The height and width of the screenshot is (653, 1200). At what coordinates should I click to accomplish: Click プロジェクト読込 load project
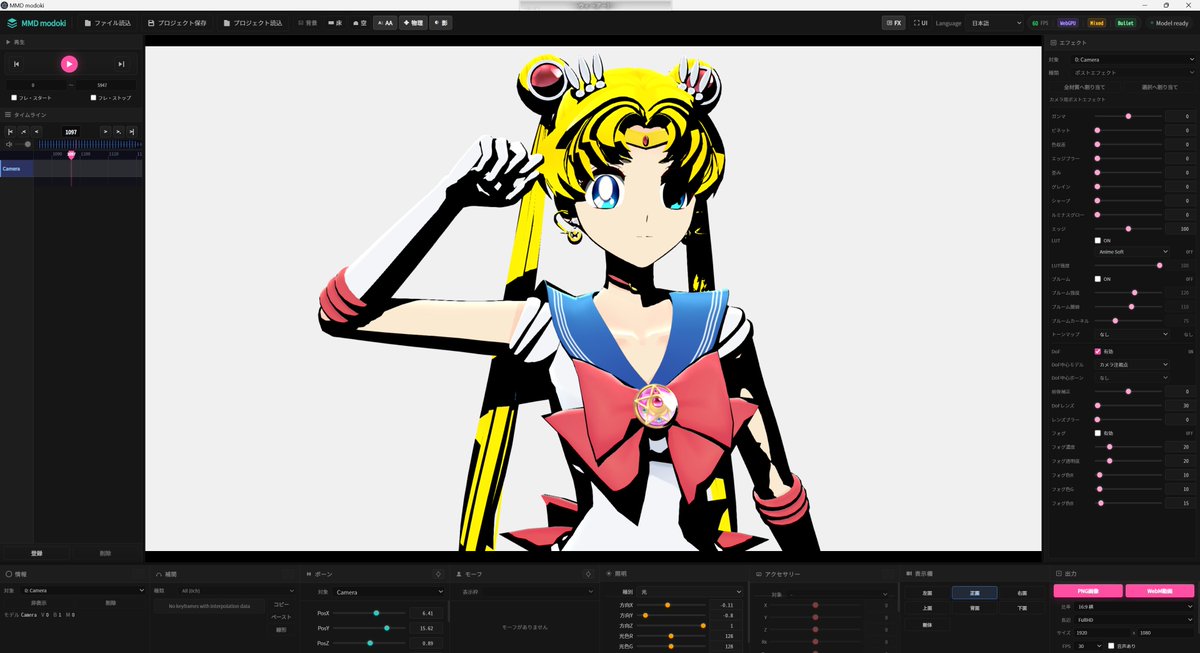coord(254,22)
